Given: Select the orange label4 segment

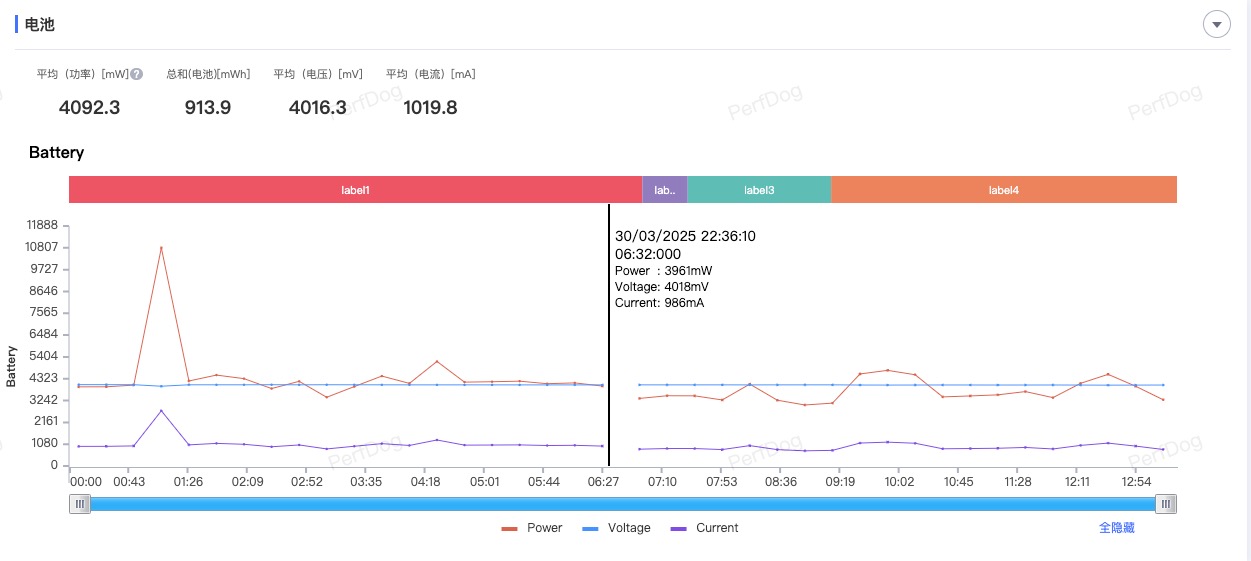Looking at the screenshot, I should coord(1003,190).
